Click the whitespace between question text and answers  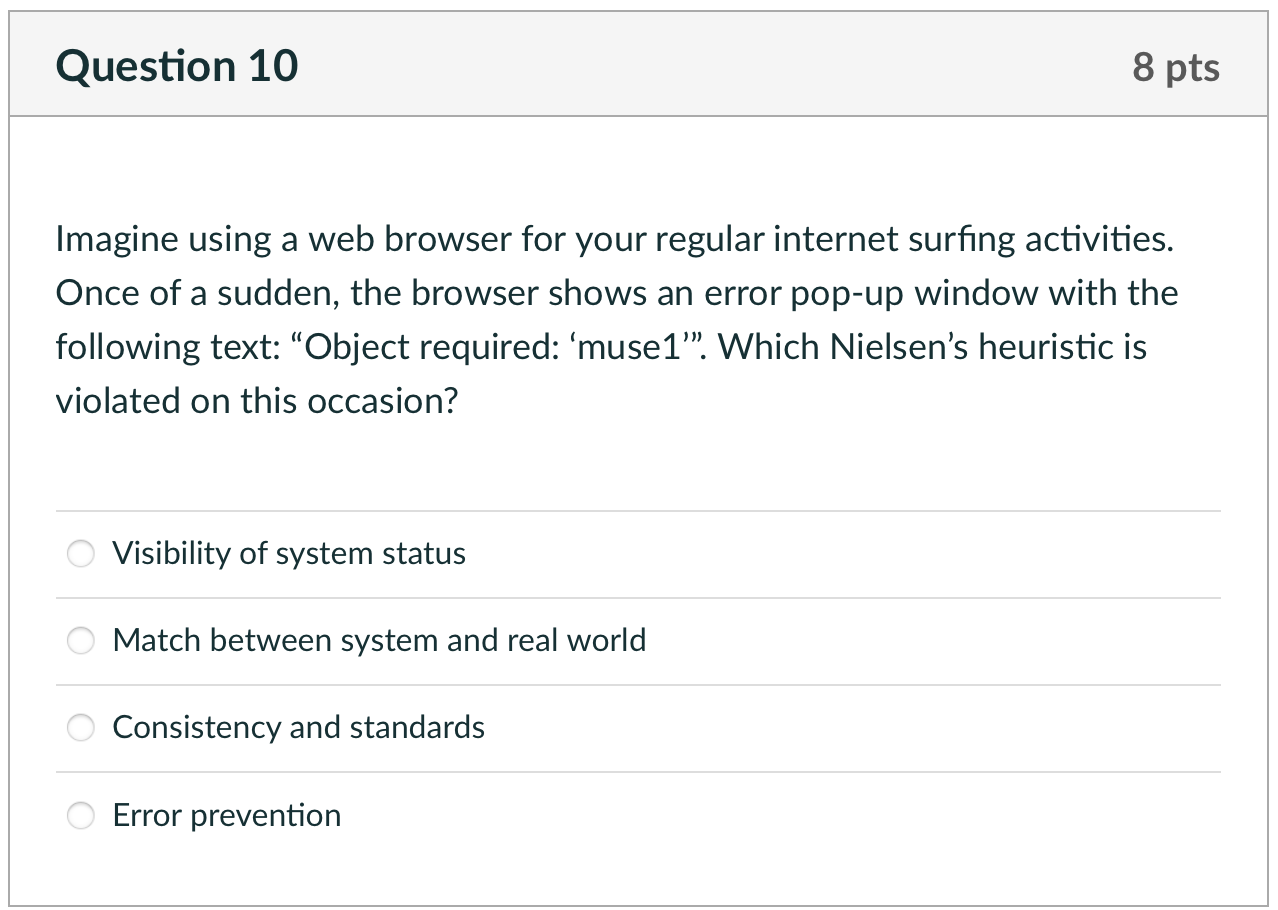(638, 460)
